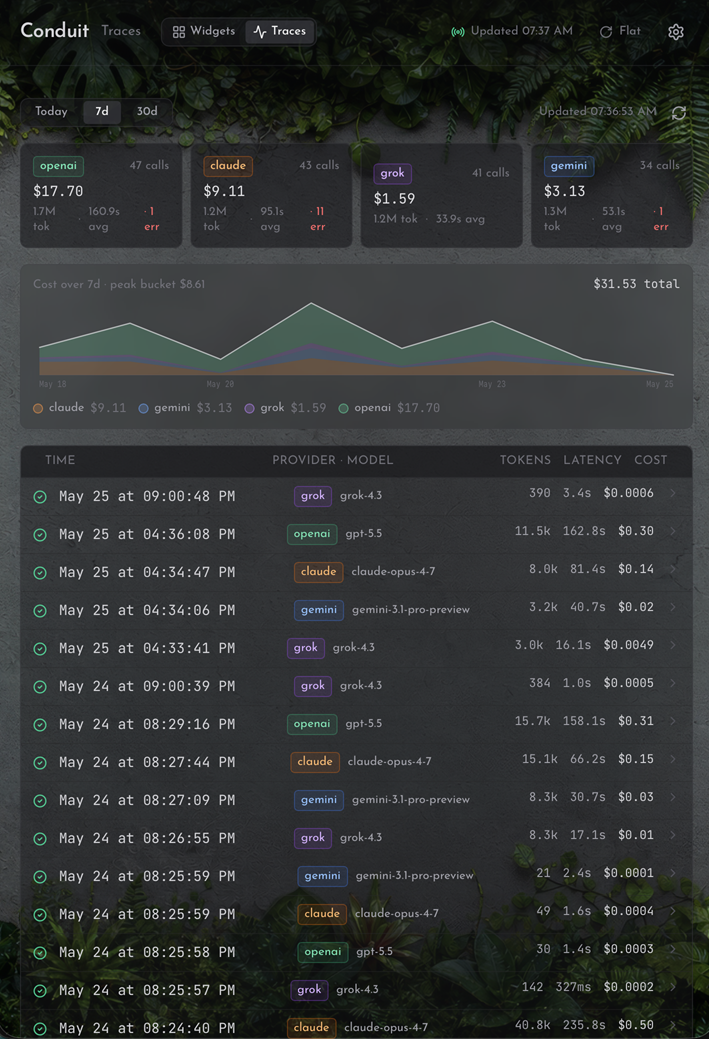Viewport: 709px width, 1039px height.
Task: Click the openai badge in summary card
Action: 58,166
